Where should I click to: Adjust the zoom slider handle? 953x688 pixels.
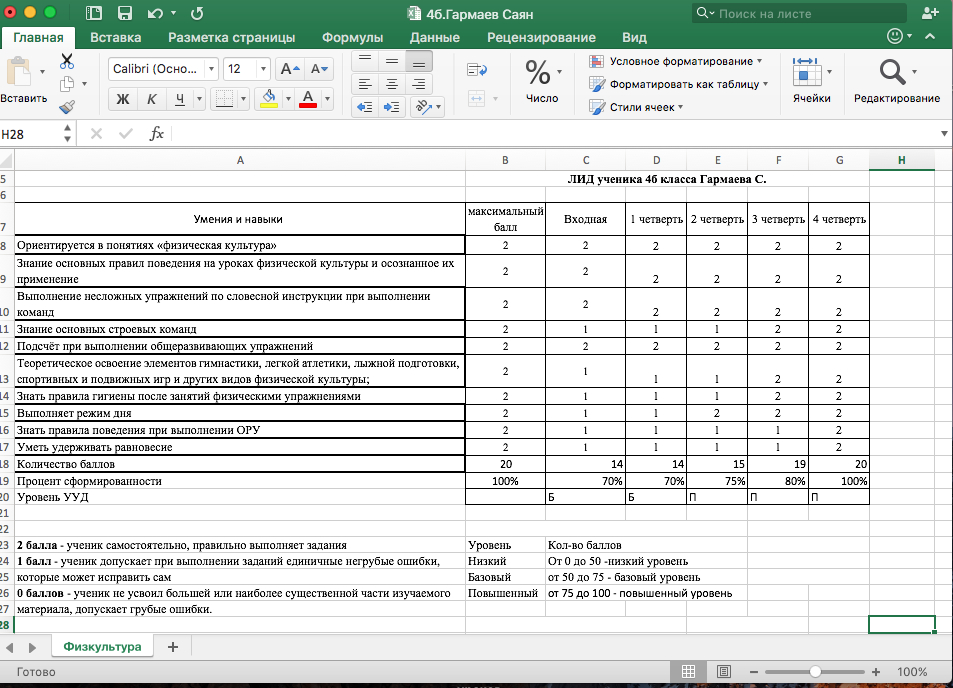[x=815, y=672]
